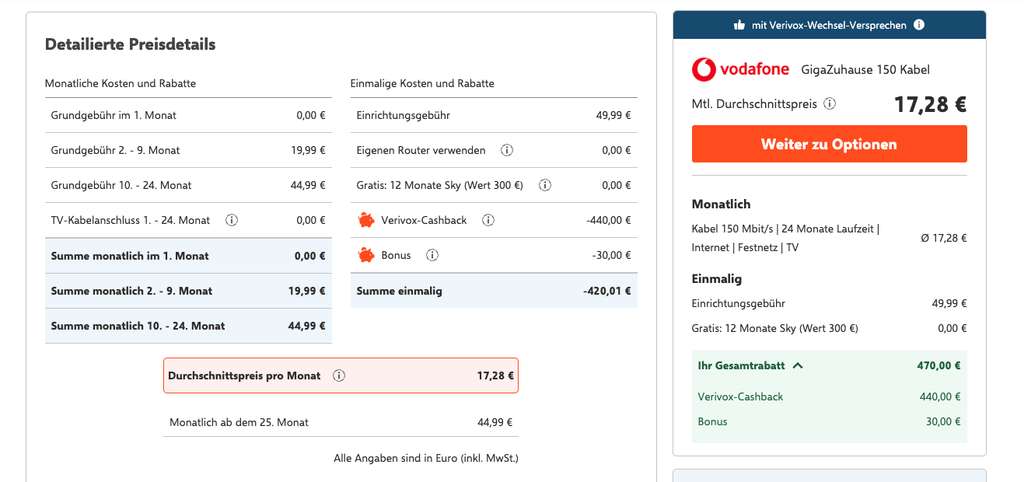This screenshot has width=1024, height=482.
Task: Click Weiter zu Optionen button
Action: click(829, 144)
